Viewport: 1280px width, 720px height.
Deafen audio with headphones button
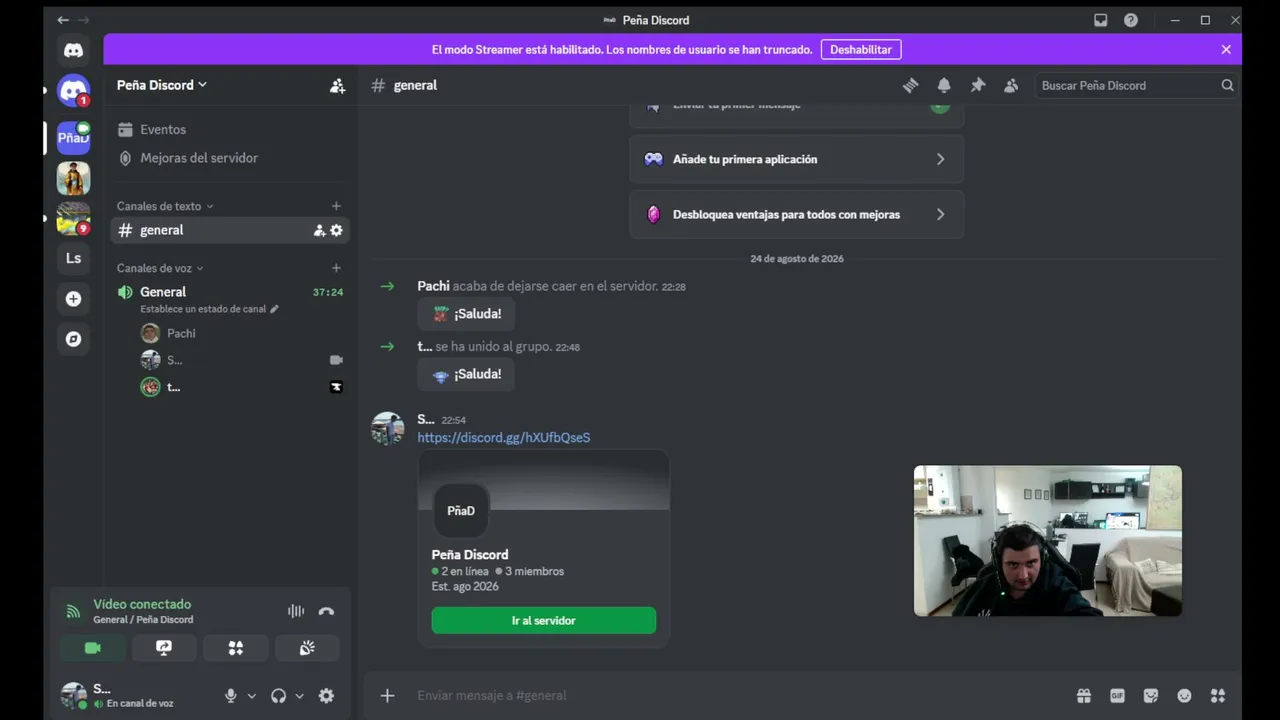click(x=279, y=696)
